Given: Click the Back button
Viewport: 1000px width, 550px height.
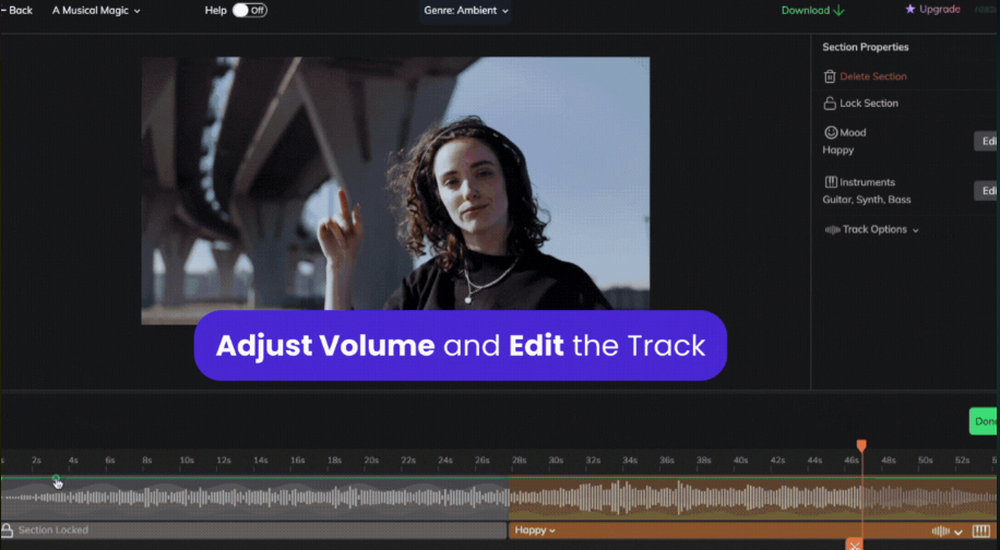Looking at the screenshot, I should pos(17,10).
